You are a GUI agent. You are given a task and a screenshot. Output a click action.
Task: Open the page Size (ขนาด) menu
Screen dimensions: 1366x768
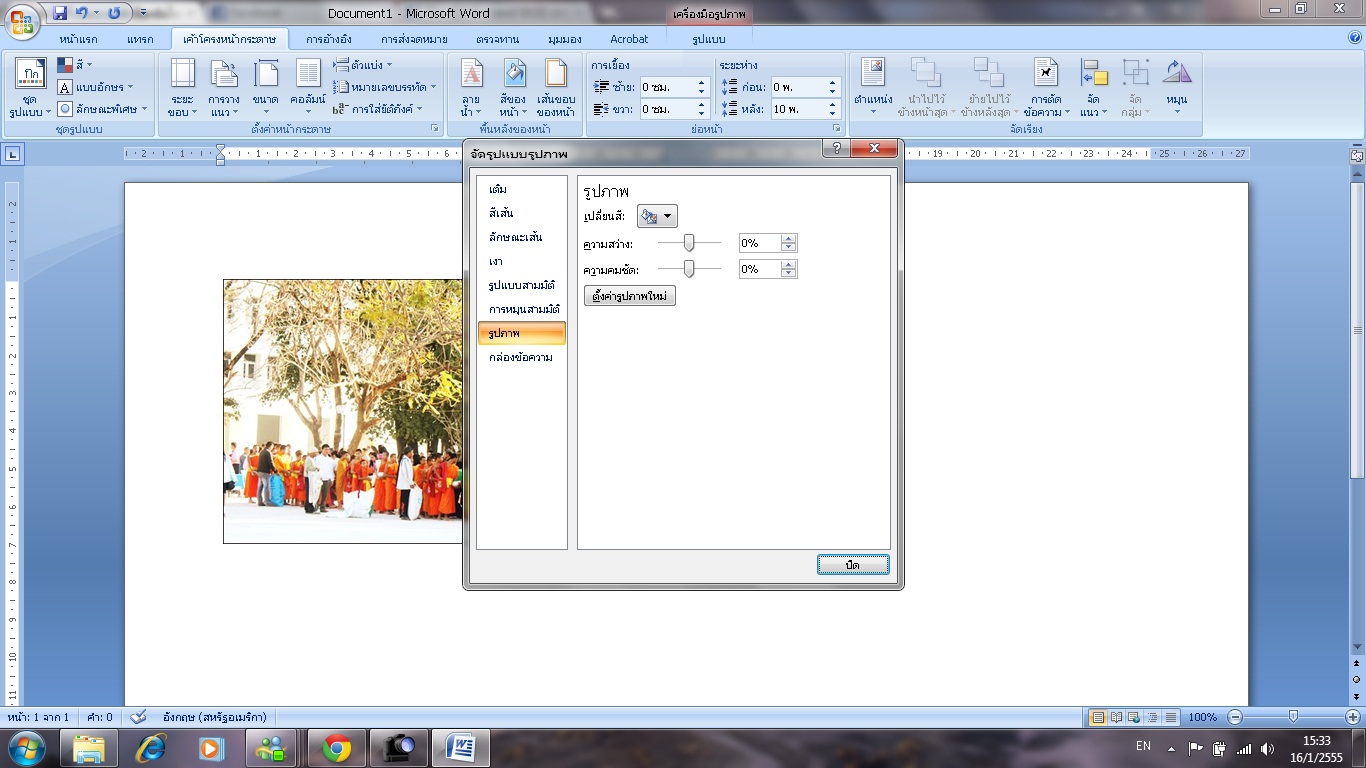(x=266, y=88)
